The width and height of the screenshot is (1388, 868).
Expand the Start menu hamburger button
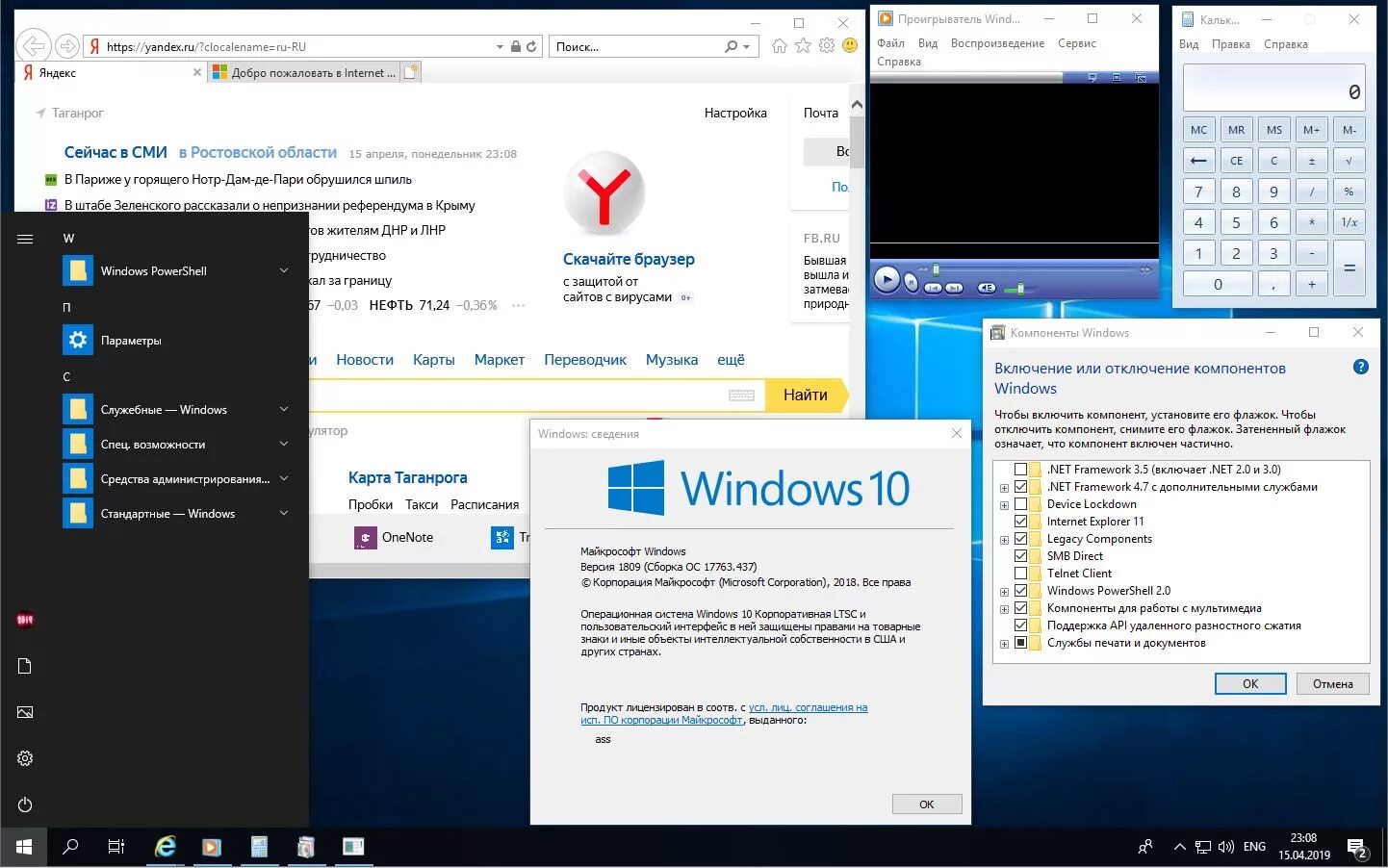click(25, 239)
